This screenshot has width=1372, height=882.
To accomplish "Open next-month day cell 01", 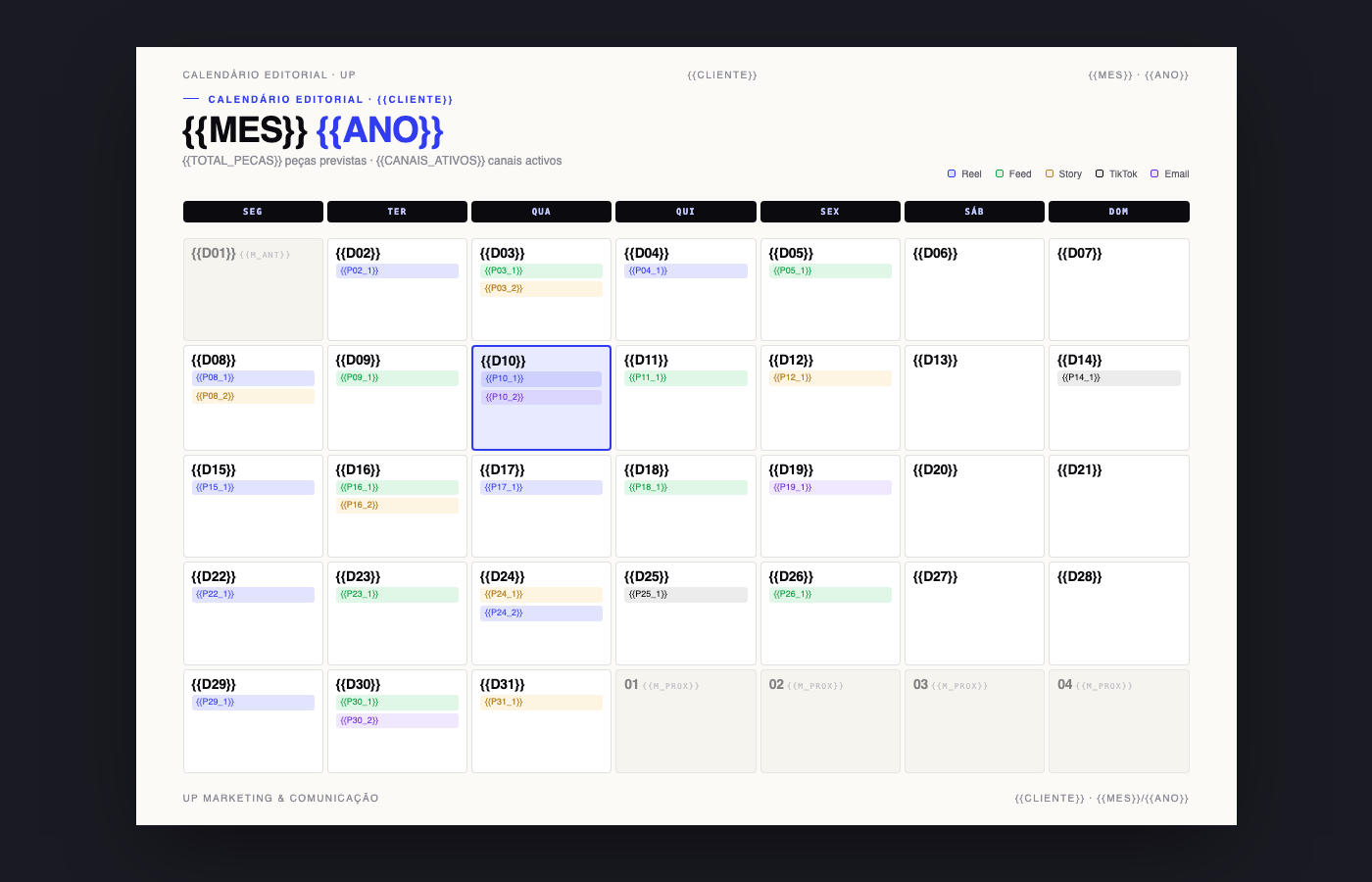I will click(686, 721).
